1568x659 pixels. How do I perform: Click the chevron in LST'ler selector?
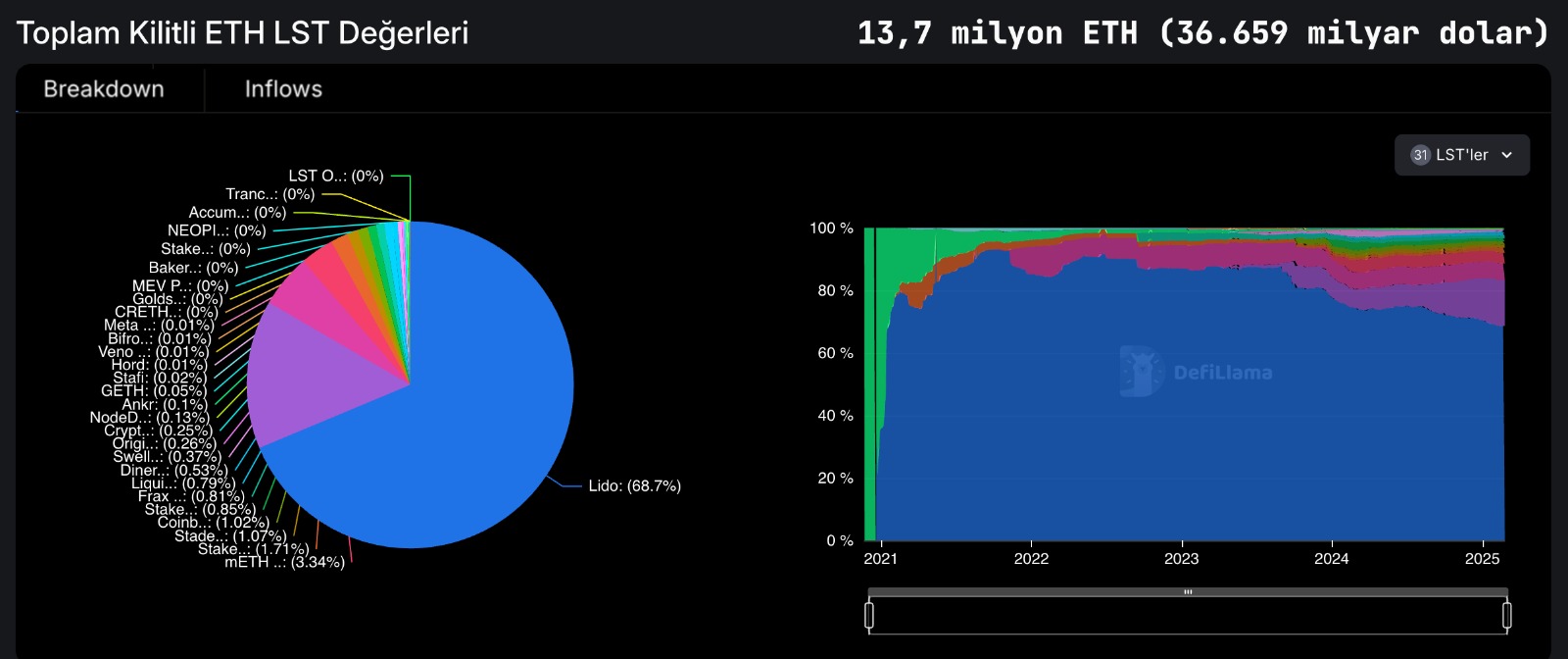click(1507, 155)
